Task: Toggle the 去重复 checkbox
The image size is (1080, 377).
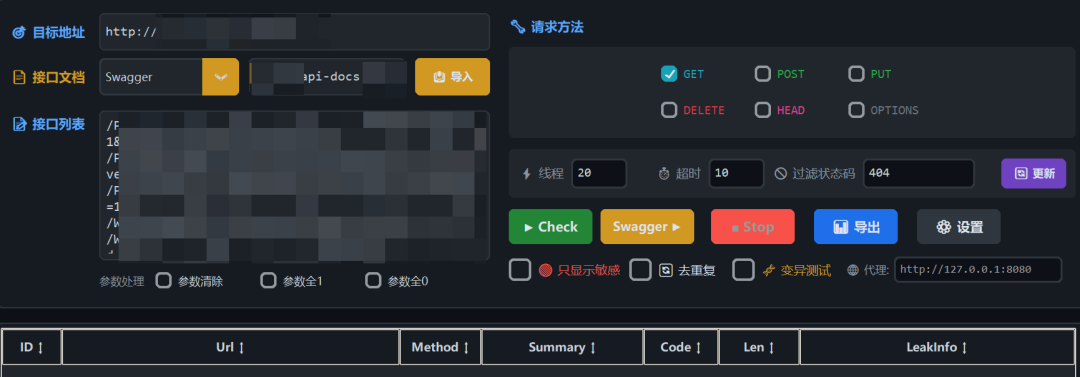Action: pyautogui.click(x=641, y=269)
